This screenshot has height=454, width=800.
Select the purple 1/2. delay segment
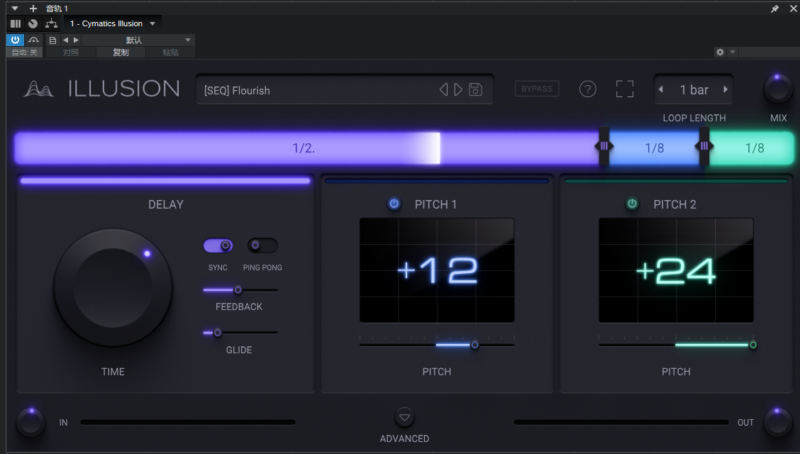point(306,148)
